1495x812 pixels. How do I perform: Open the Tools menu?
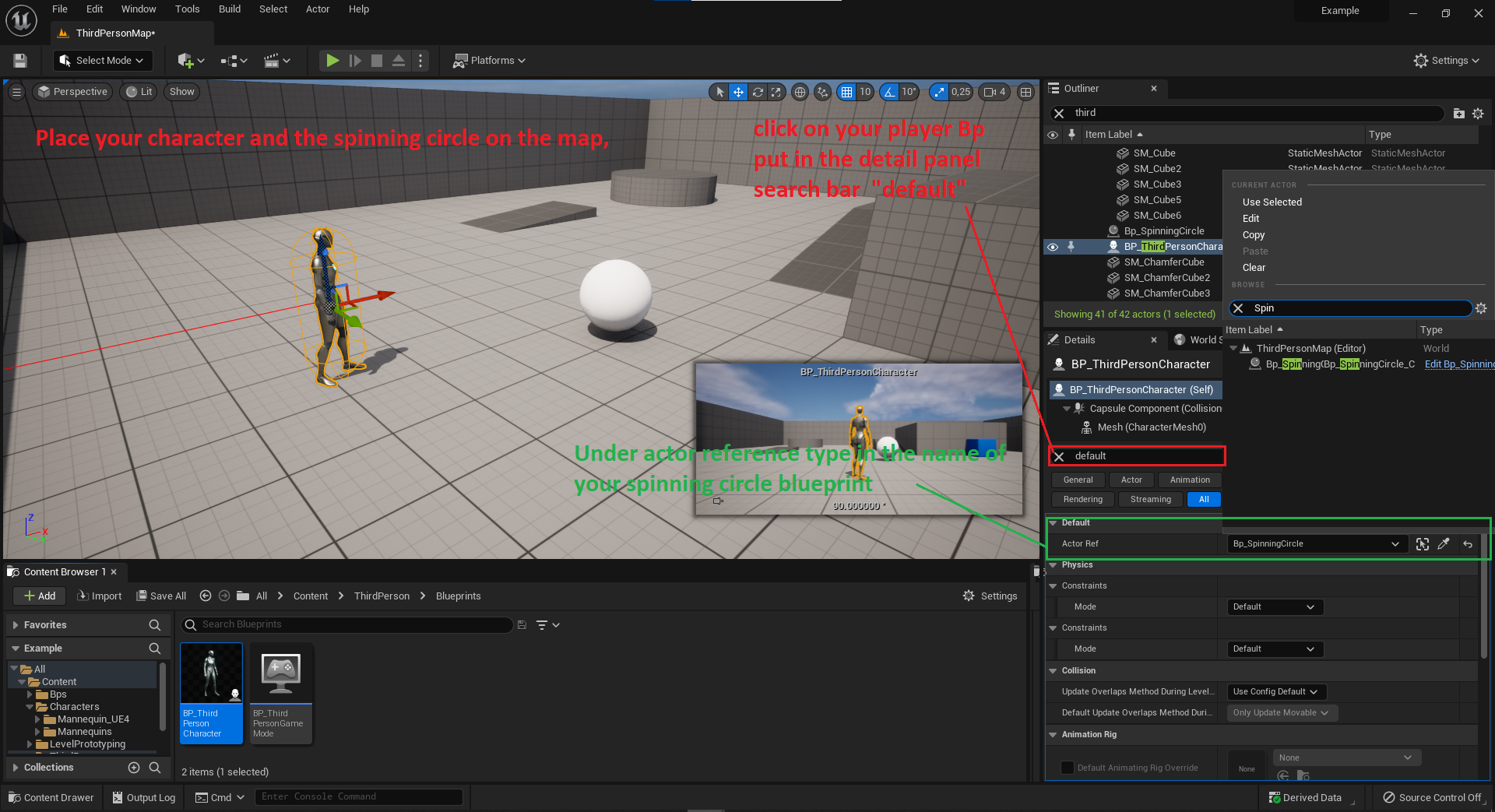point(188,9)
